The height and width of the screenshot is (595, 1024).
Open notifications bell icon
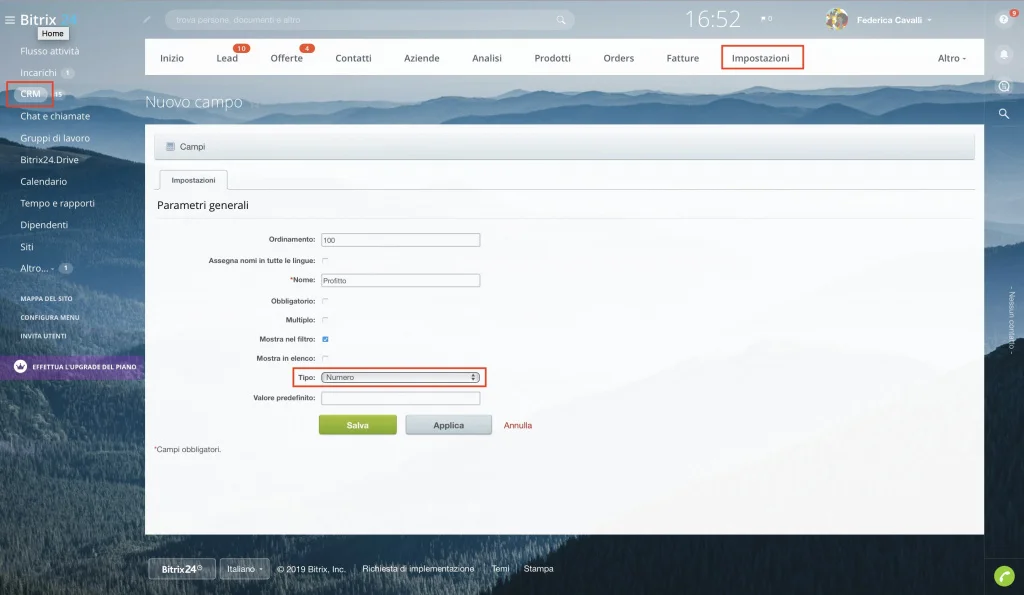coord(1004,54)
